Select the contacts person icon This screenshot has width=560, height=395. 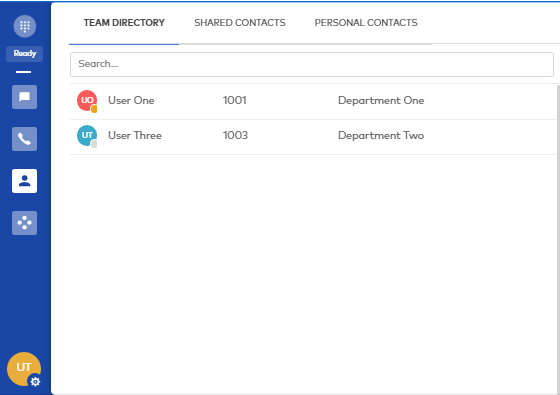pyautogui.click(x=24, y=181)
